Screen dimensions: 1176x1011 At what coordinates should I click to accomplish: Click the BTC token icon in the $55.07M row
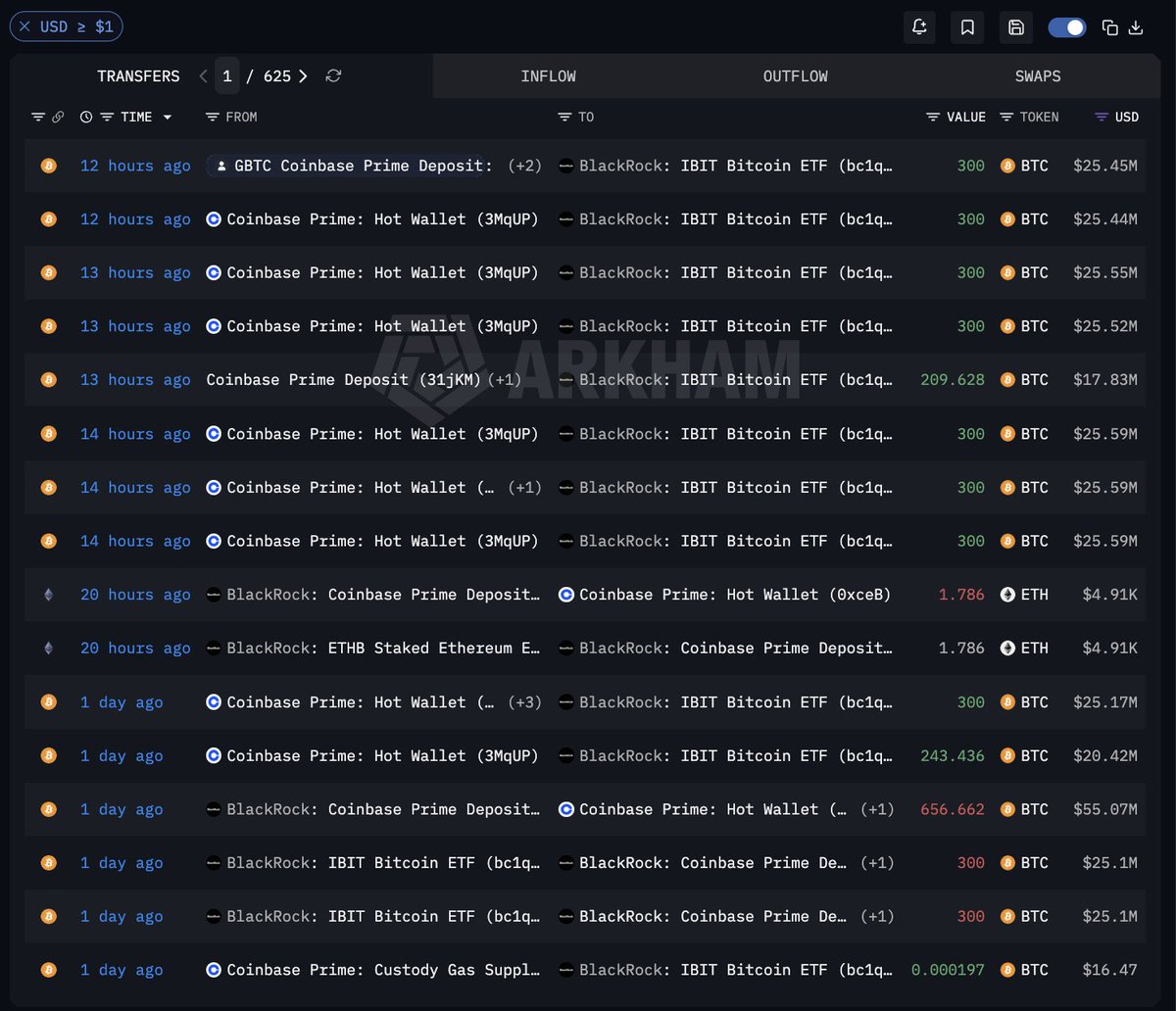[1006, 809]
